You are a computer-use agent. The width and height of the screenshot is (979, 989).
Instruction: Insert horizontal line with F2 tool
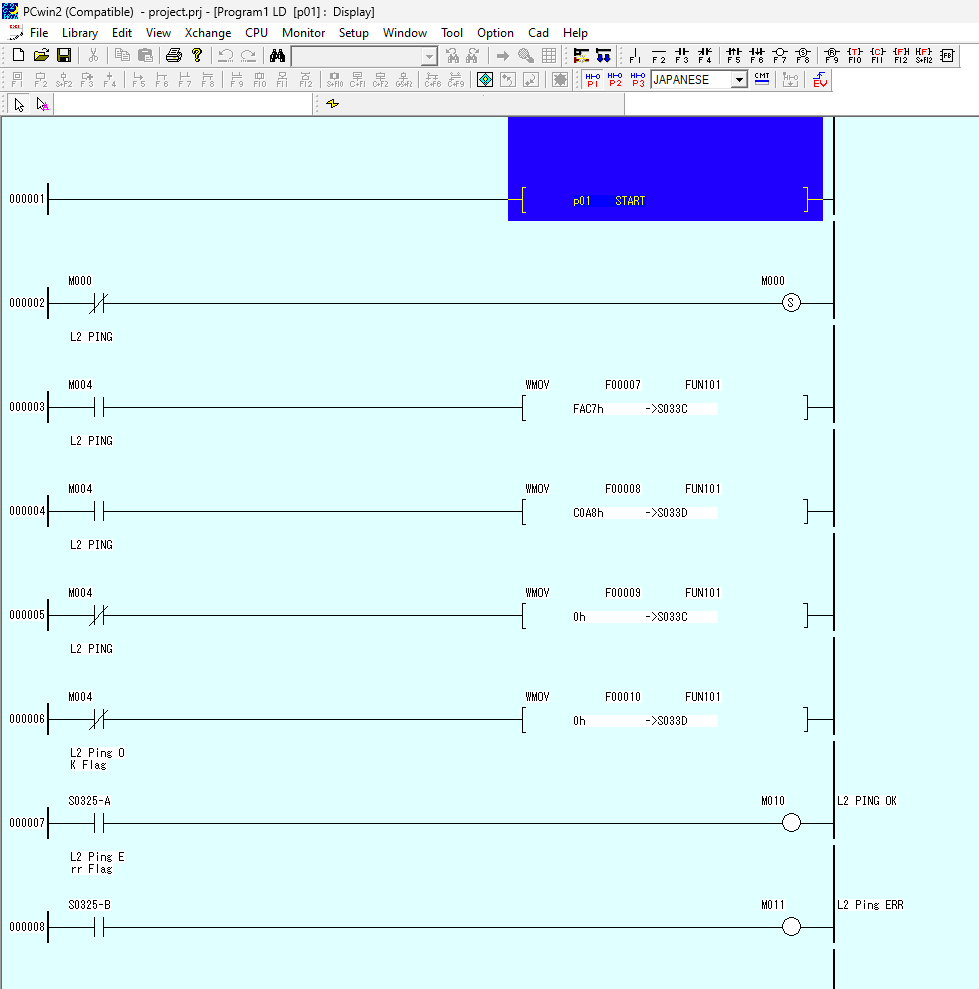point(659,56)
